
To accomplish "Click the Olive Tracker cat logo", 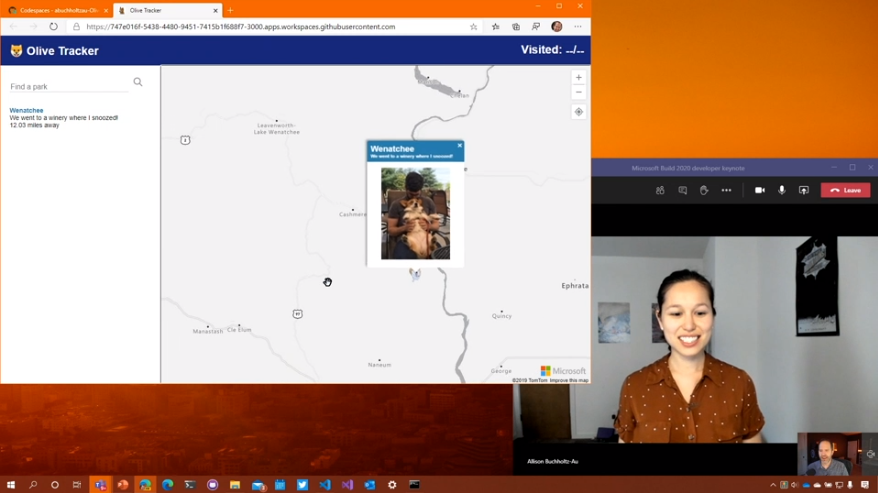I will coord(16,51).
